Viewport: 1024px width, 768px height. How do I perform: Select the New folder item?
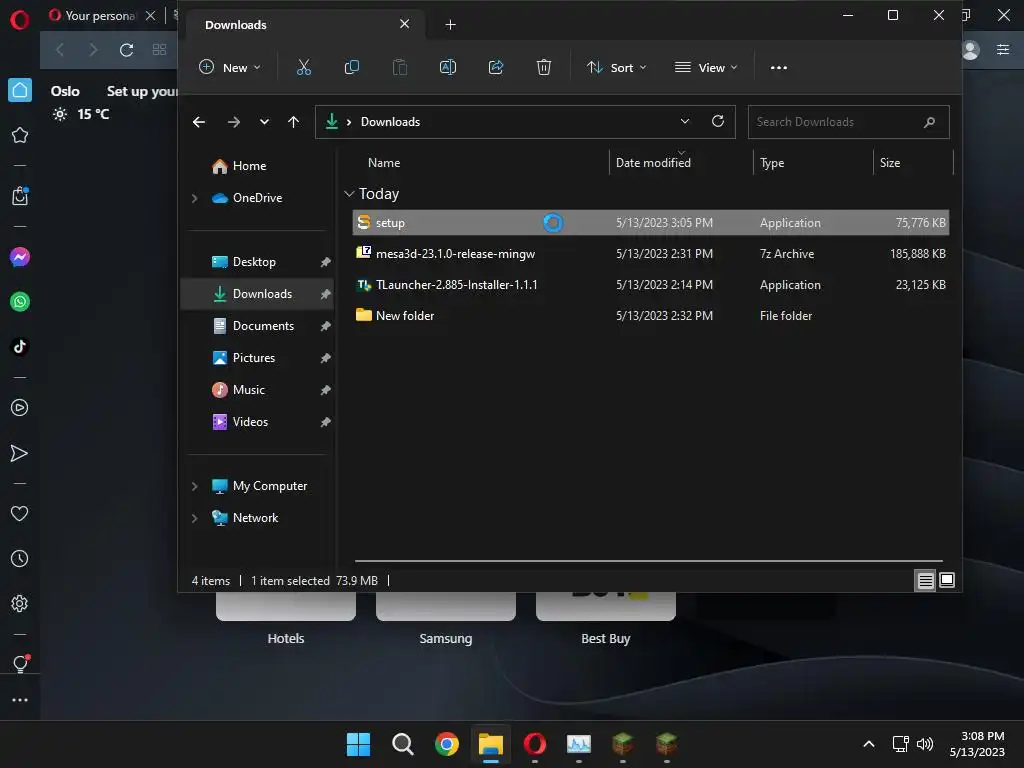[650, 316]
